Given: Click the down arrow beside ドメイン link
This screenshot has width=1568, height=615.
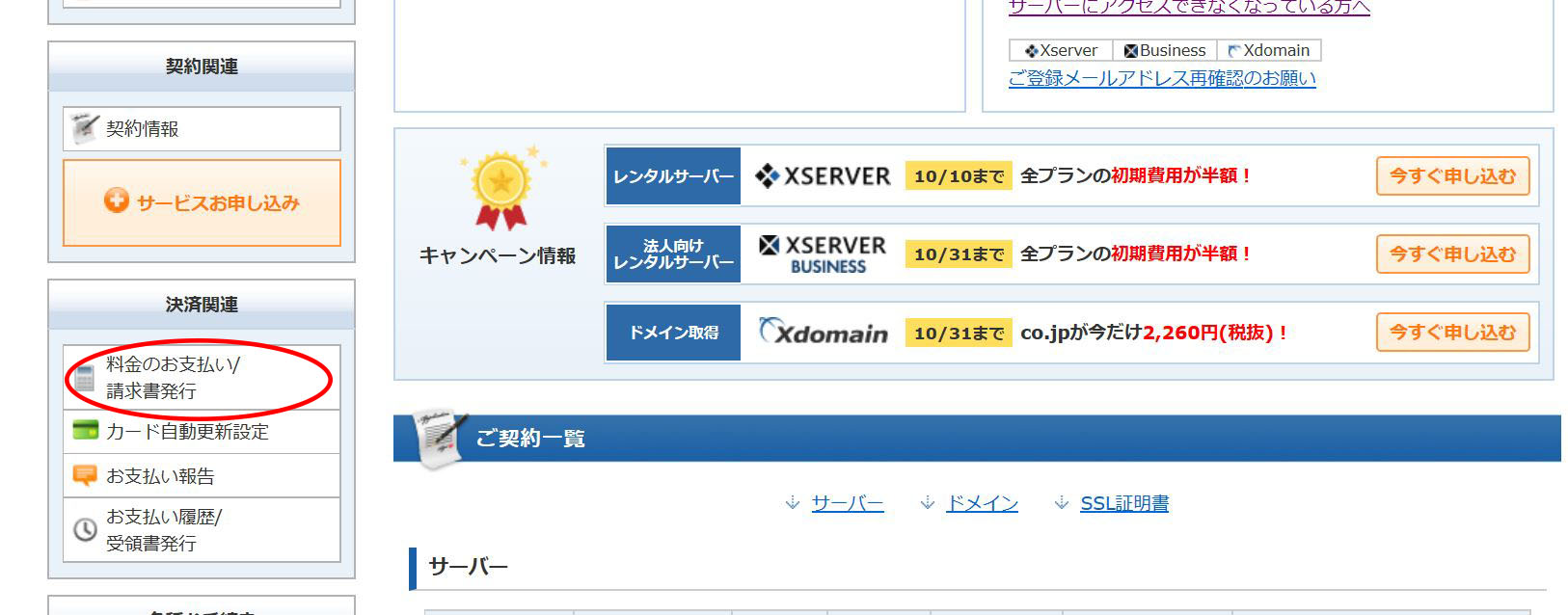Looking at the screenshot, I should coord(928,503).
